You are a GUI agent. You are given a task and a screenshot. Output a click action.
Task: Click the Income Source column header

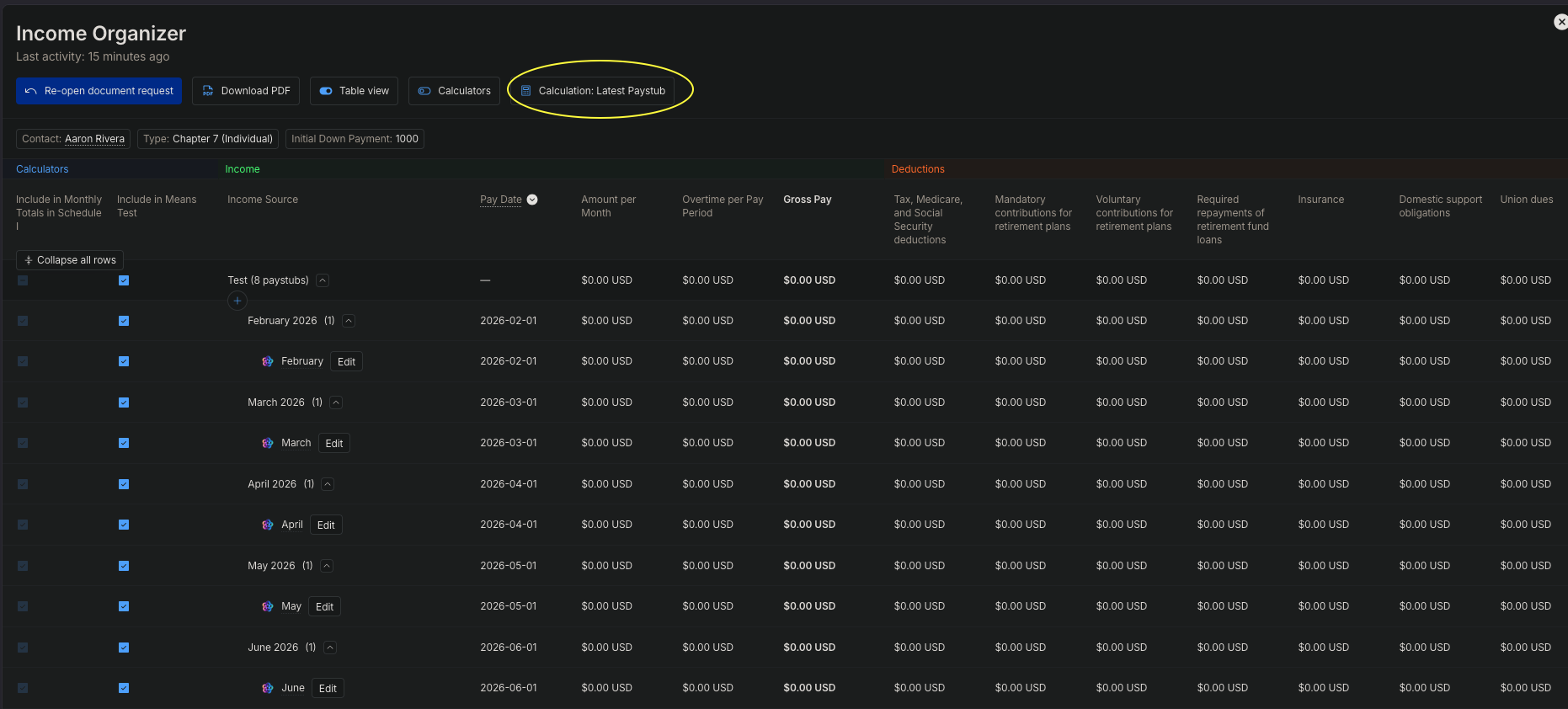click(263, 200)
